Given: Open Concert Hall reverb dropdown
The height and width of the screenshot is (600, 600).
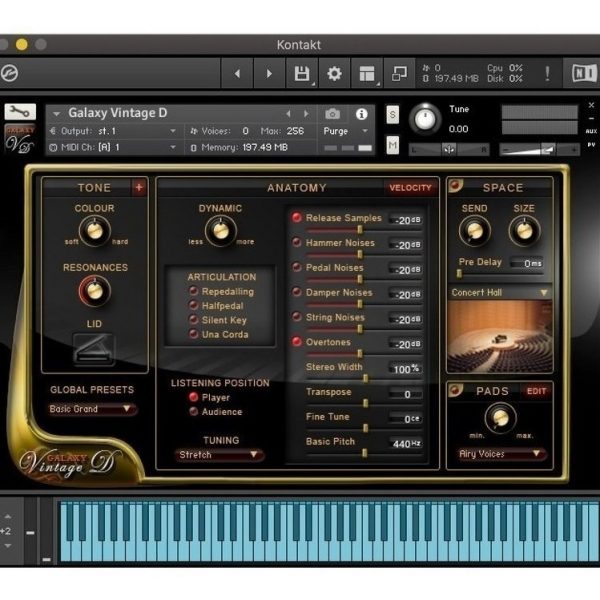Looking at the screenshot, I should point(500,293).
